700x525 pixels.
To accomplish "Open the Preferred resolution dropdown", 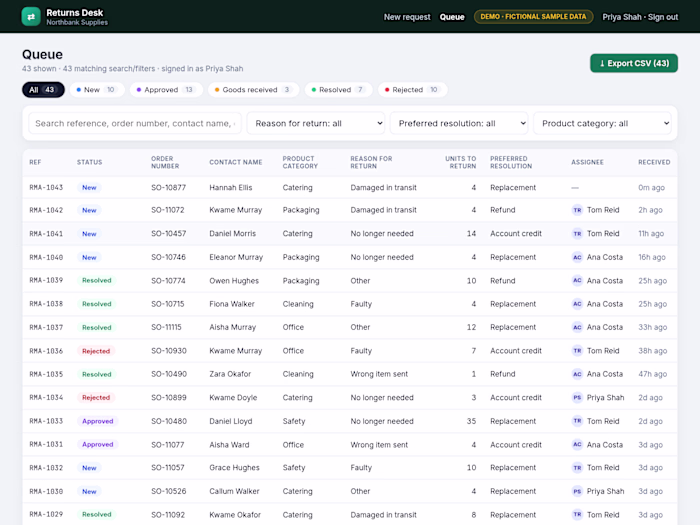I will coord(459,123).
